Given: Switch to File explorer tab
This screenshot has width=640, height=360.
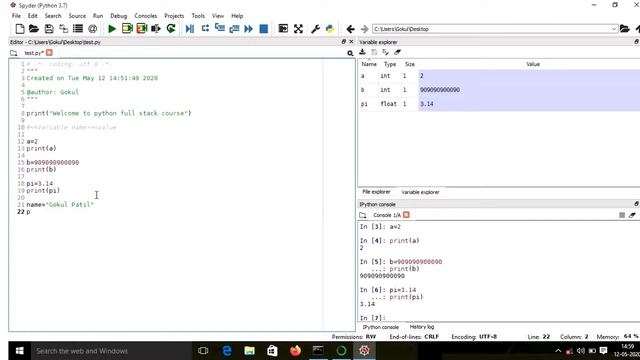Looking at the screenshot, I should click(x=376, y=192).
